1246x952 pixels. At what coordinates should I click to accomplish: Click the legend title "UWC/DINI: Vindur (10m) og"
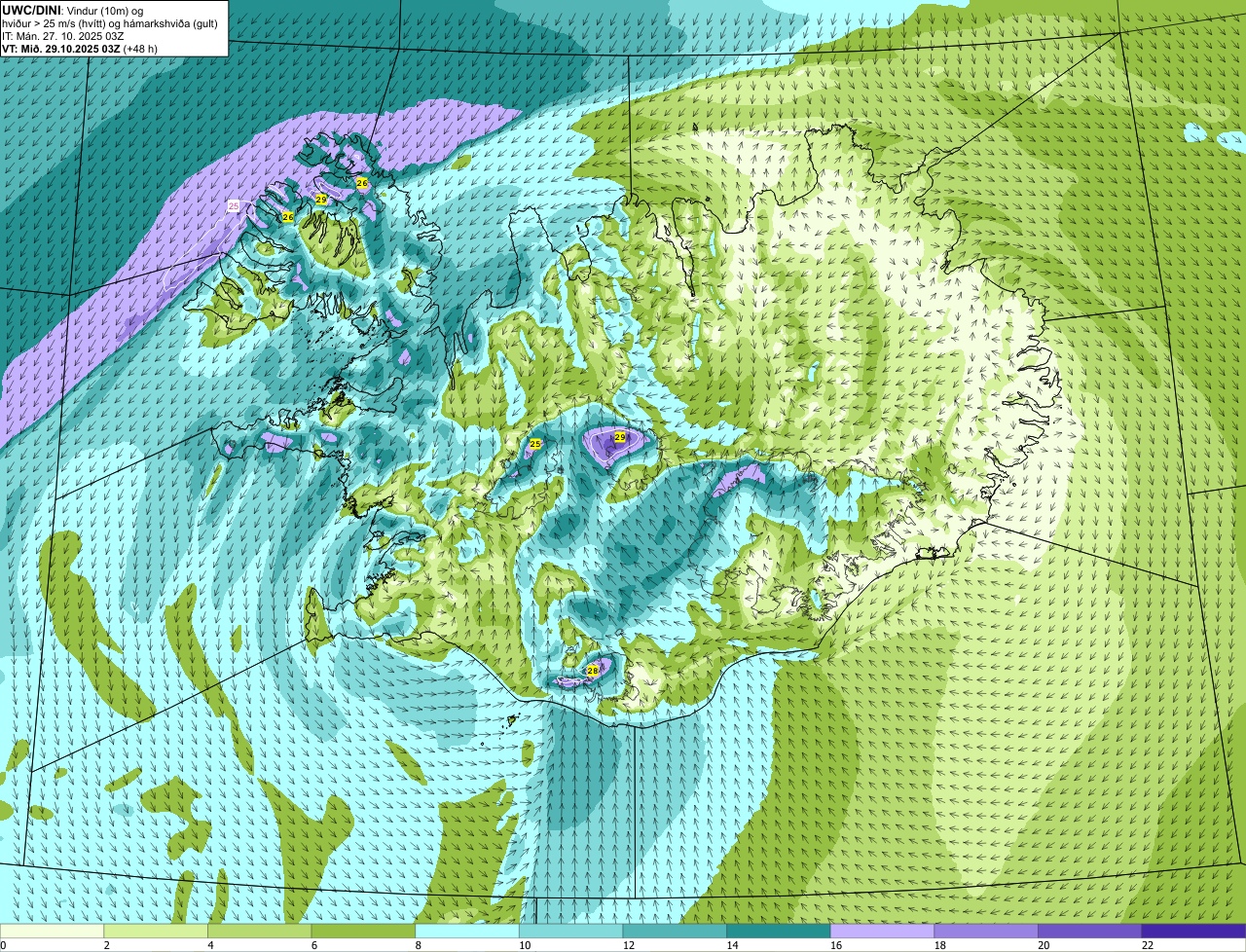(x=73, y=10)
